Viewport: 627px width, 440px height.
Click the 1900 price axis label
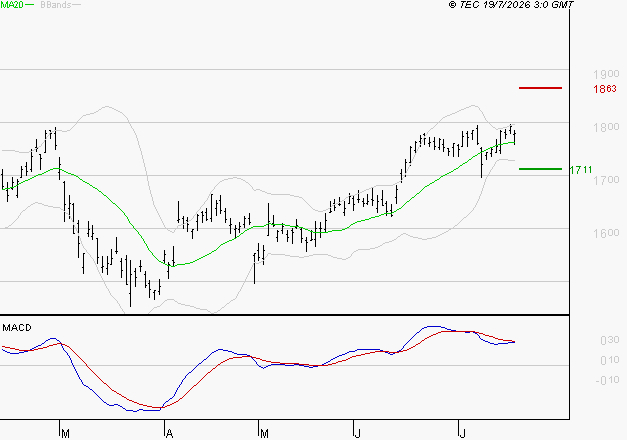[x=606, y=74]
